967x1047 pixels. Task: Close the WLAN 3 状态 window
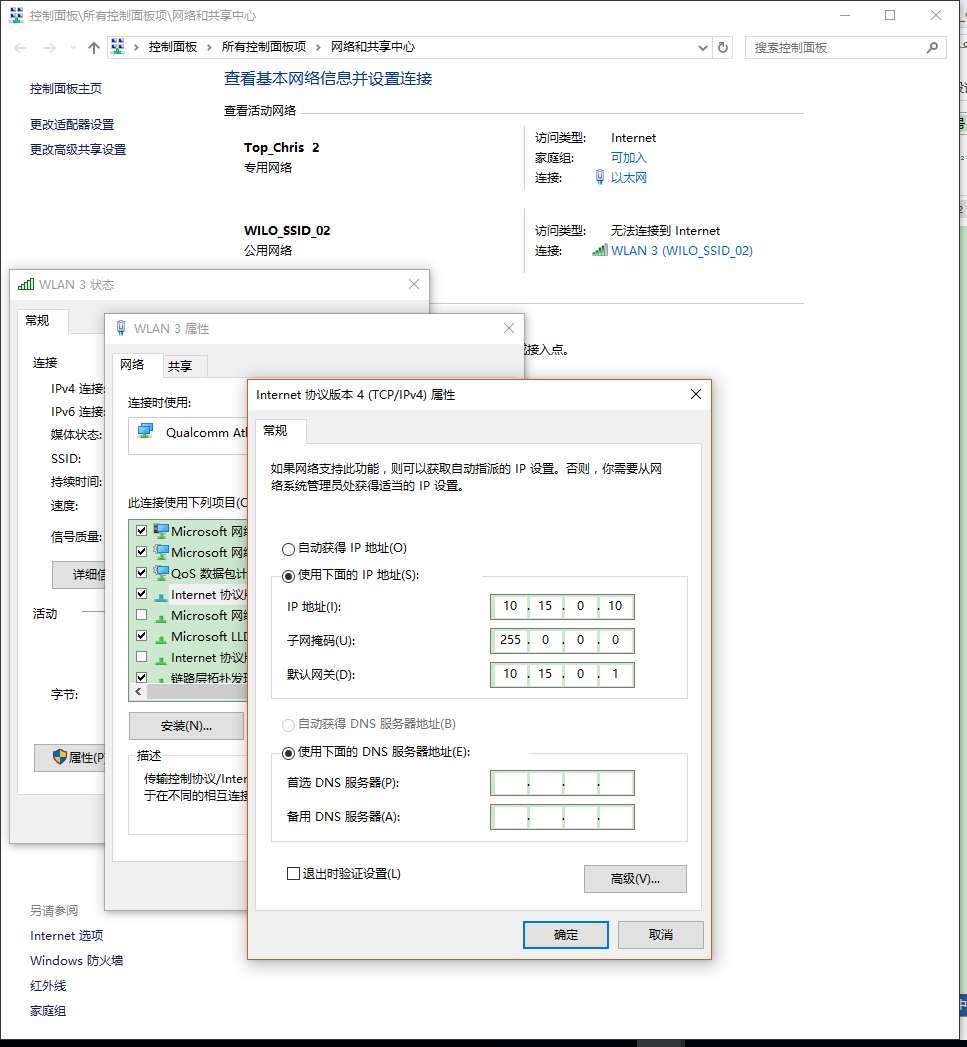pyautogui.click(x=414, y=284)
